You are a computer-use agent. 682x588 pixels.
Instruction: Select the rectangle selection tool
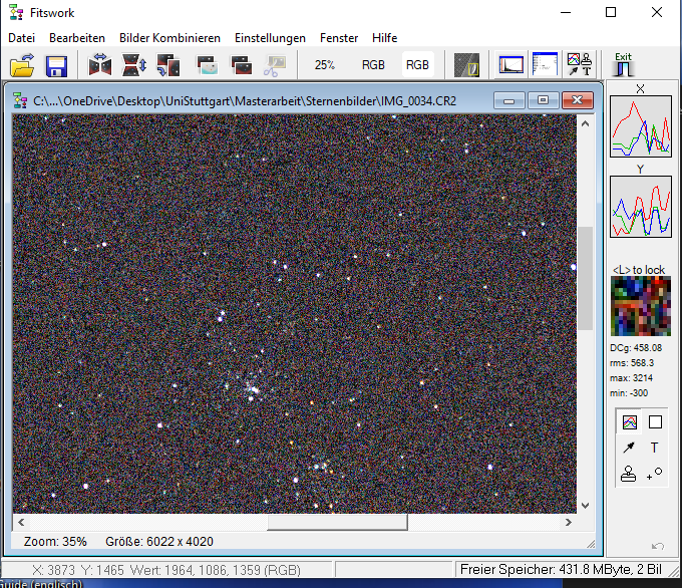tap(655, 422)
